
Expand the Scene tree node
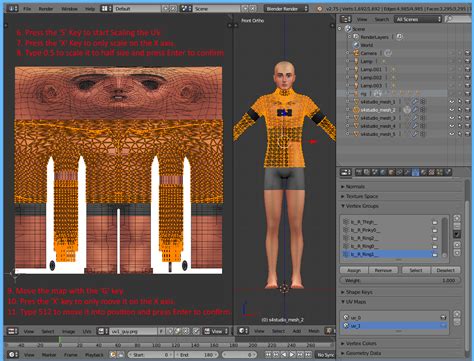[340, 29]
